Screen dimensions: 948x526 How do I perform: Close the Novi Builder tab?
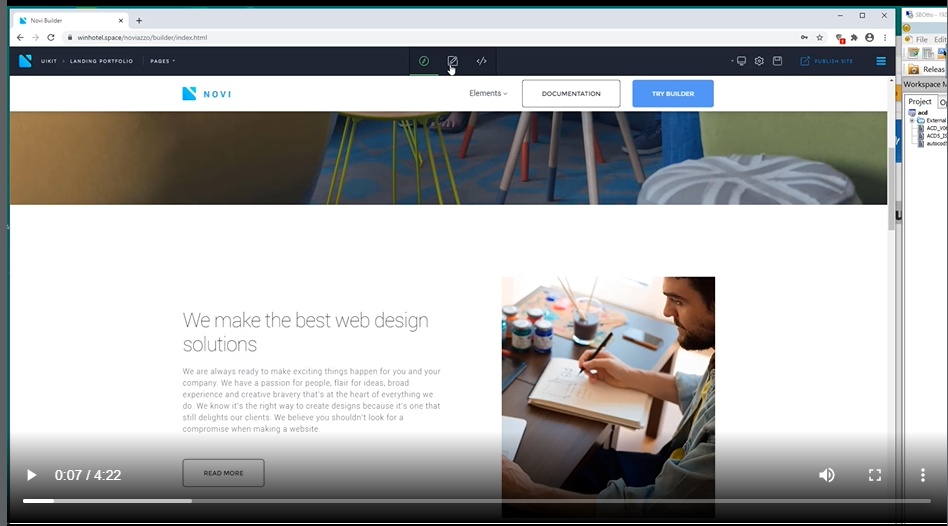(x=120, y=21)
